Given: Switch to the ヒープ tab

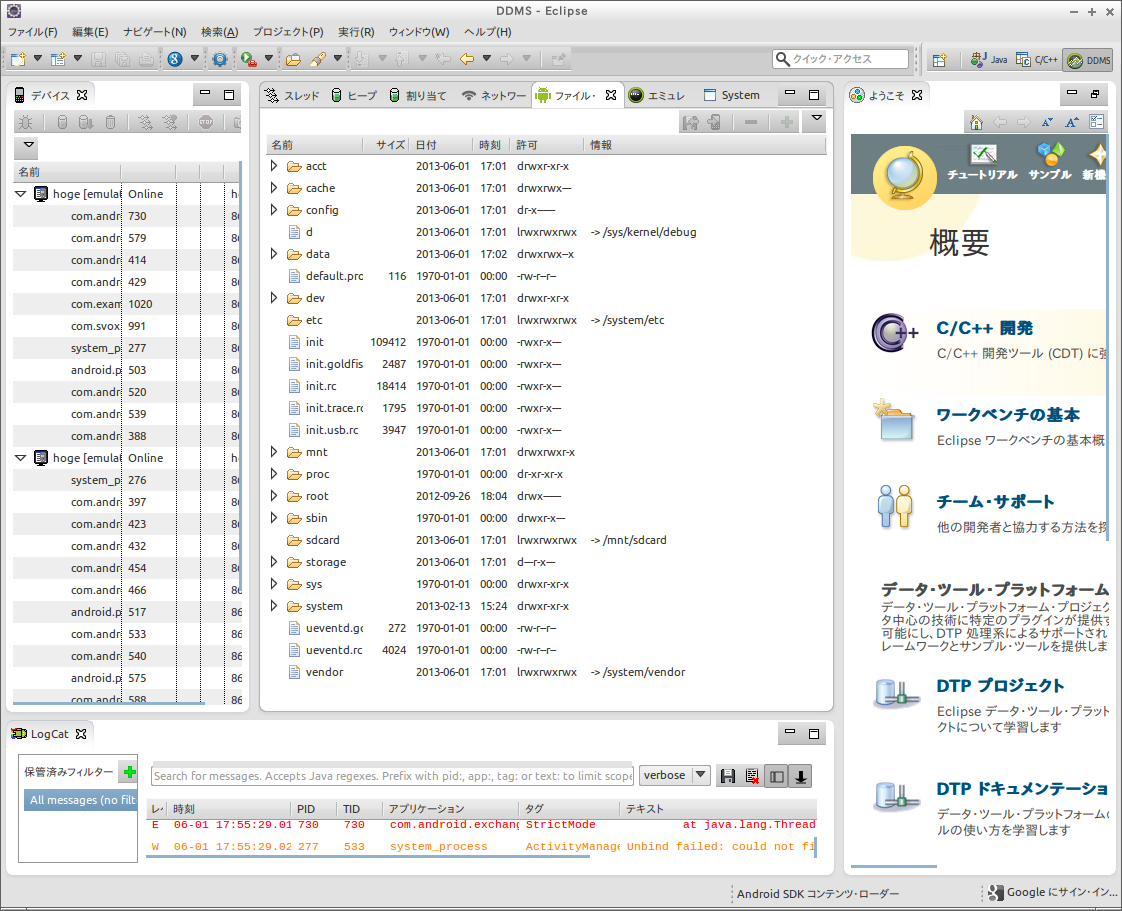Looking at the screenshot, I should [354, 95].
